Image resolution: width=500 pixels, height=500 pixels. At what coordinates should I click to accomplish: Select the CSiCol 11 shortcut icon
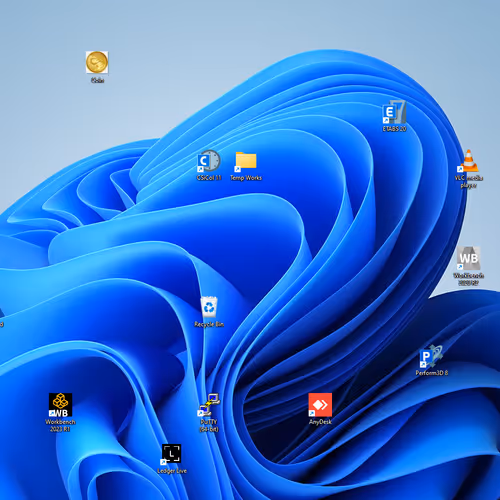pos(209,161)
